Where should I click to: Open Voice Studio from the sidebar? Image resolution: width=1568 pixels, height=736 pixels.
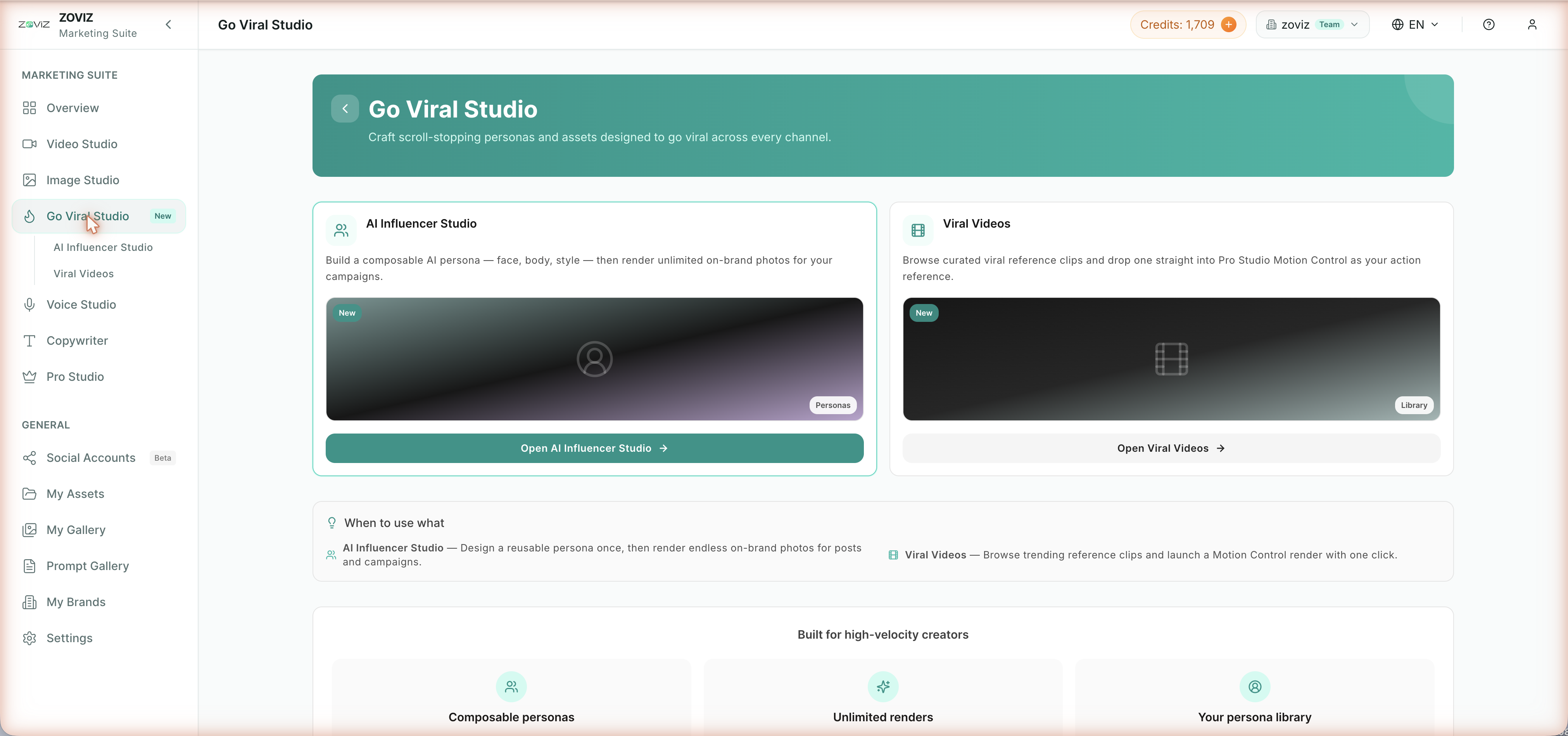pyautogui.click(x=98, y=304)
